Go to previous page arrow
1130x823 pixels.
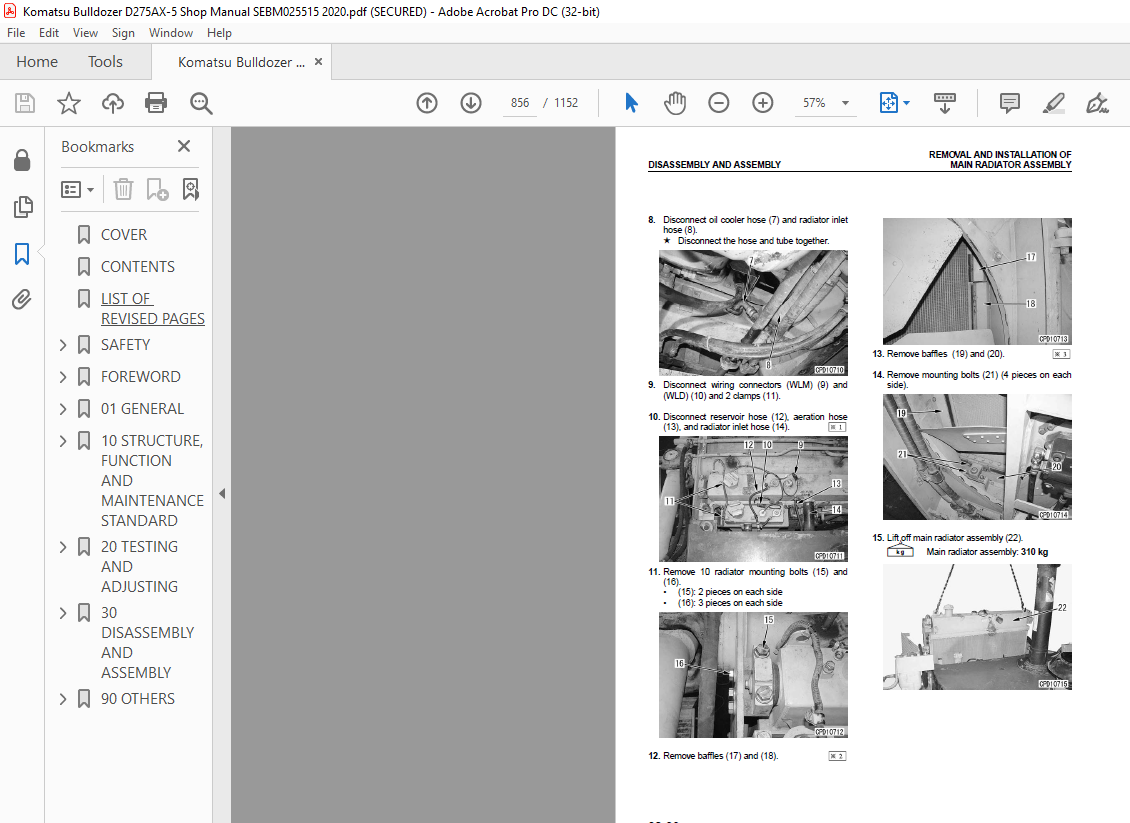point(427,103)
